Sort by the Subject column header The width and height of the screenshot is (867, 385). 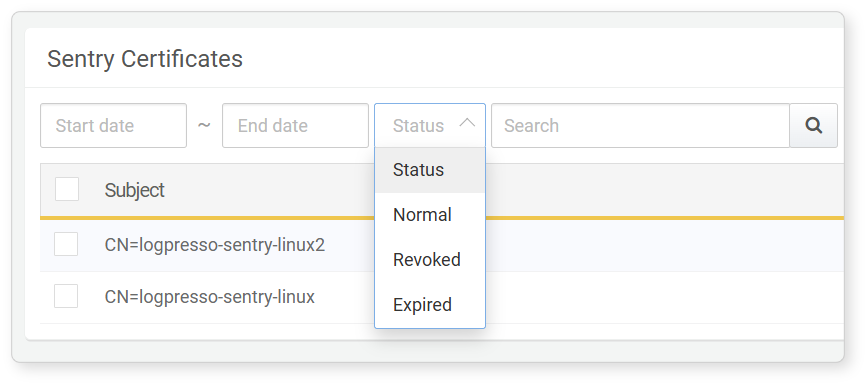[x=134, y=190]
